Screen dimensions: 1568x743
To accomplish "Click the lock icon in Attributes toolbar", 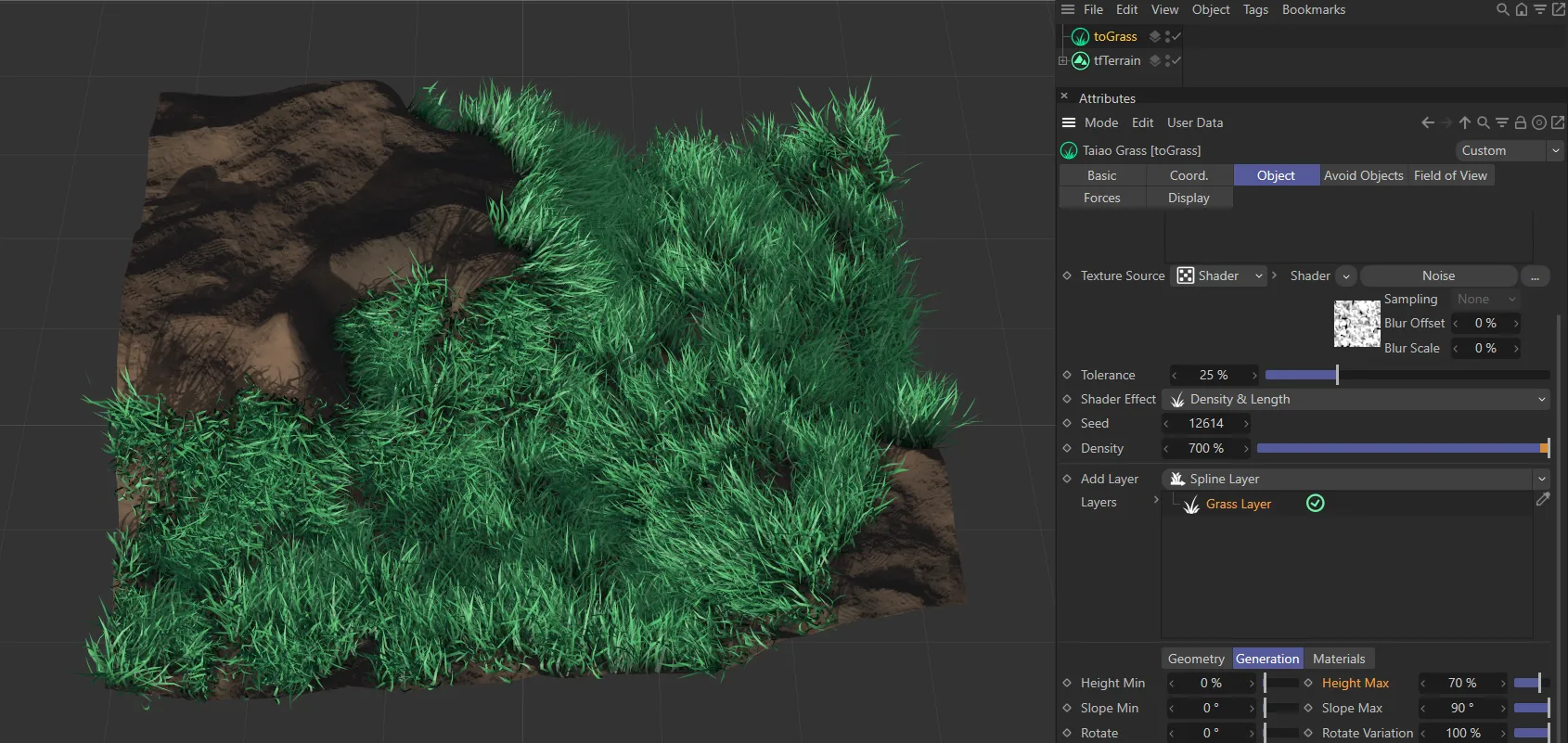I will click(1520, 122).
